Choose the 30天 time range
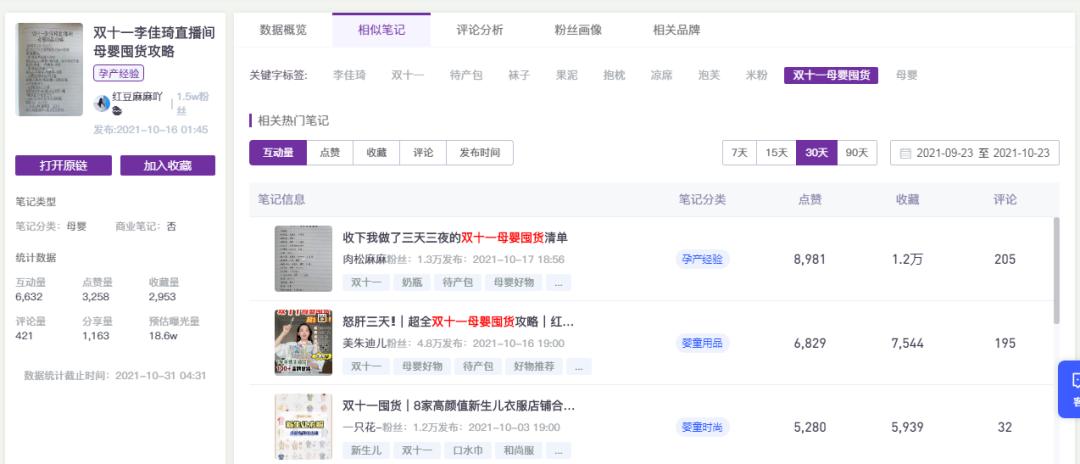This screenshot has width=1080, height=464. coord(817,153)
